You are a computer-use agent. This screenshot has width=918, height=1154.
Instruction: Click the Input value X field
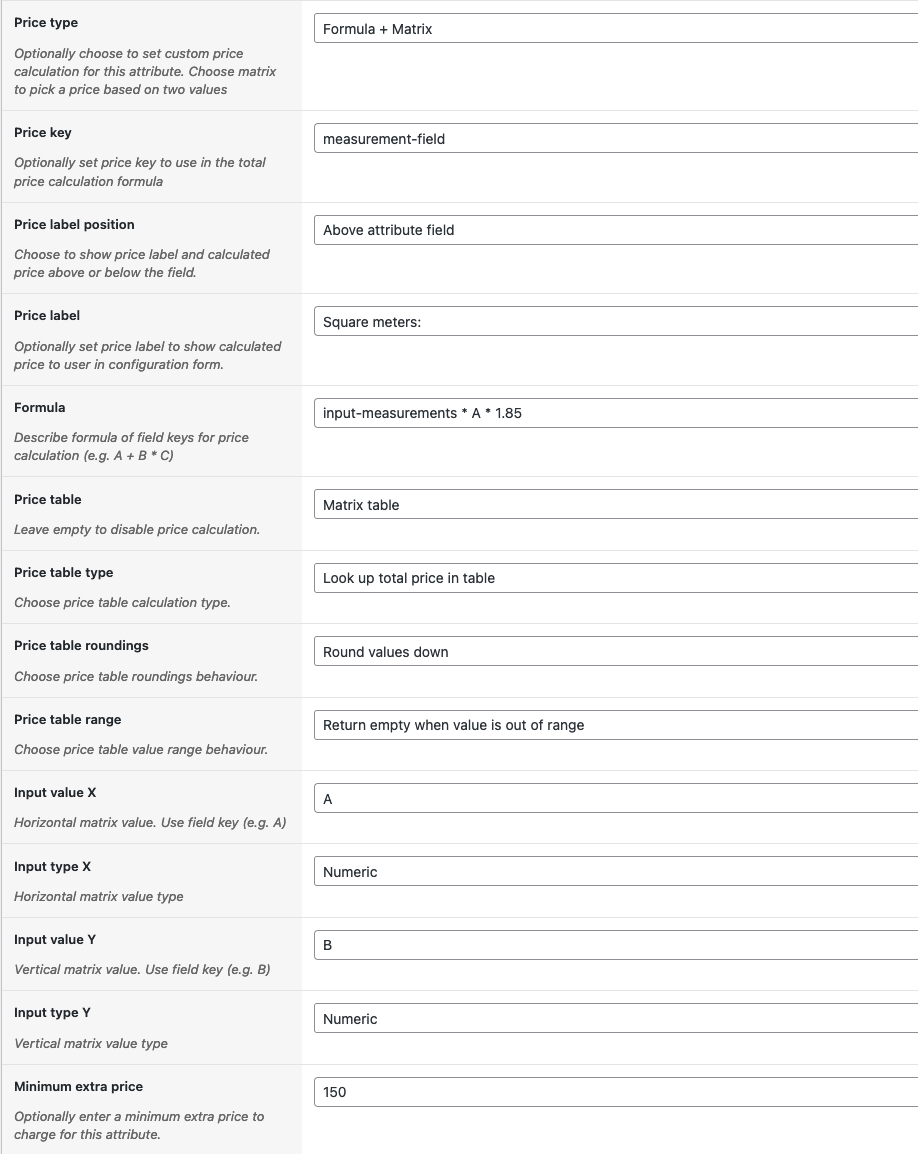(x=615, y=799)
